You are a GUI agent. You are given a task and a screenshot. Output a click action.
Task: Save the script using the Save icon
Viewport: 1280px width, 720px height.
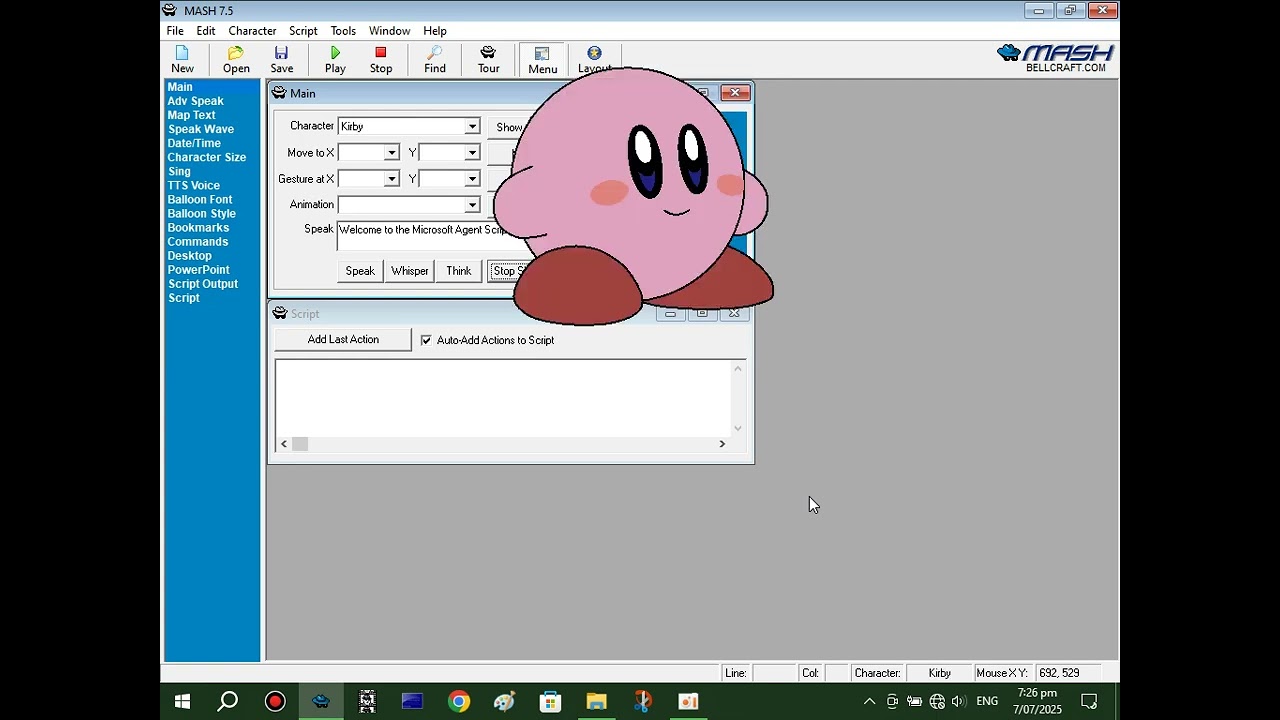[x=282, y=60]
